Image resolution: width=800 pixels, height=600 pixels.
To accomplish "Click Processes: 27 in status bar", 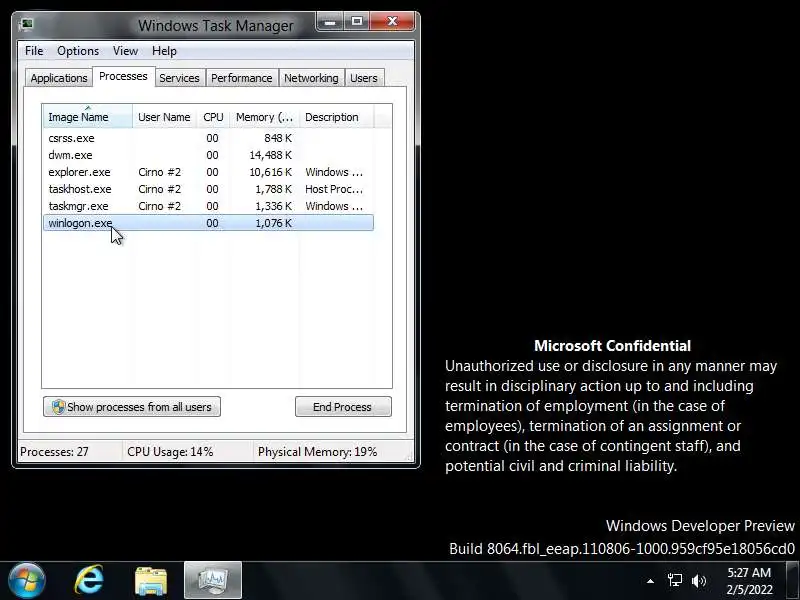I will 54,452.
